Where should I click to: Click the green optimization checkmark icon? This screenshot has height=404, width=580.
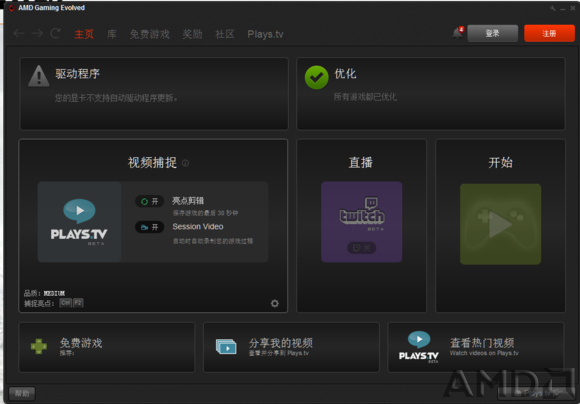pyautogui.click(x=316, y=77)
